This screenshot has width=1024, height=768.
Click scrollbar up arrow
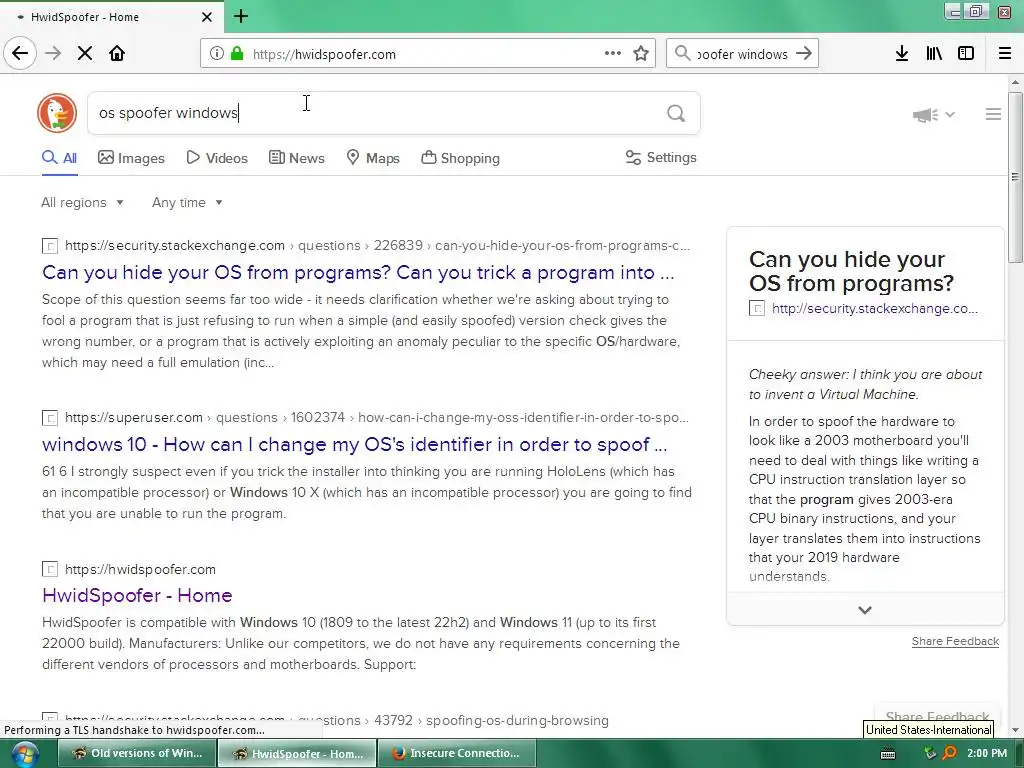pos(1015,82)
